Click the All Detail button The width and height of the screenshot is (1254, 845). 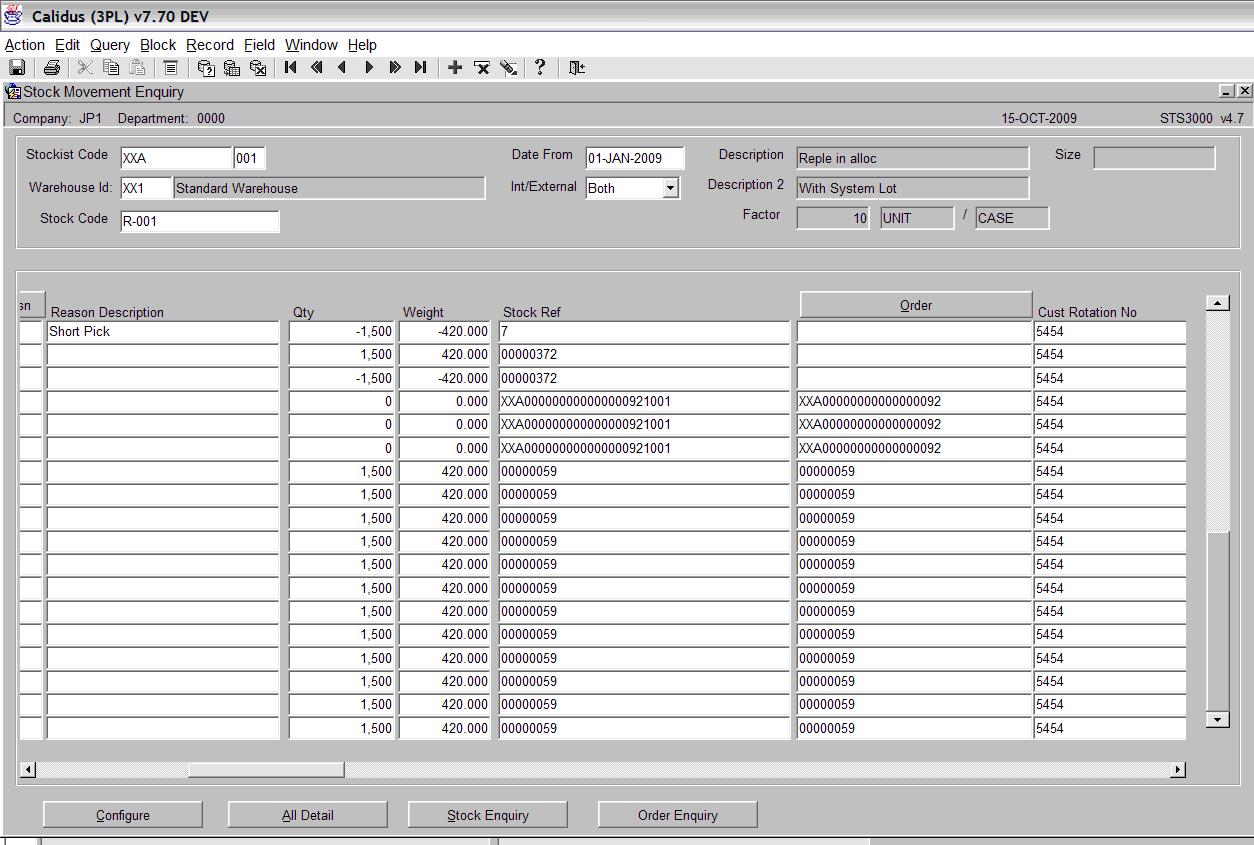click(308, 815)
